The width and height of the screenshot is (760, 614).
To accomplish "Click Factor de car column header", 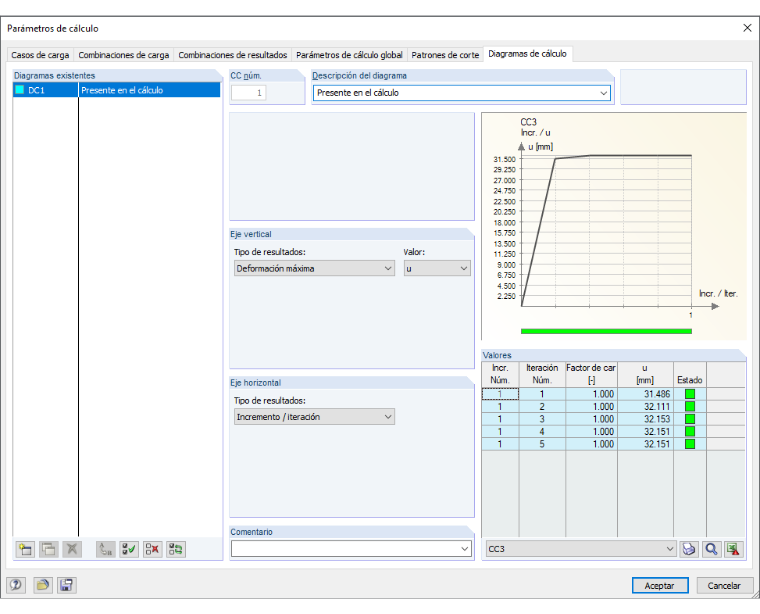I will coord(591,374).
